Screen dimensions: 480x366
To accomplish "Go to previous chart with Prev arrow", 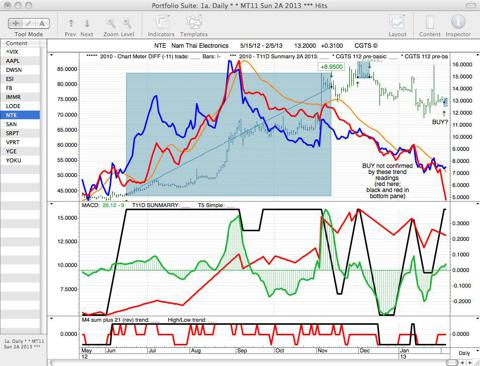I will coord(71,23).
